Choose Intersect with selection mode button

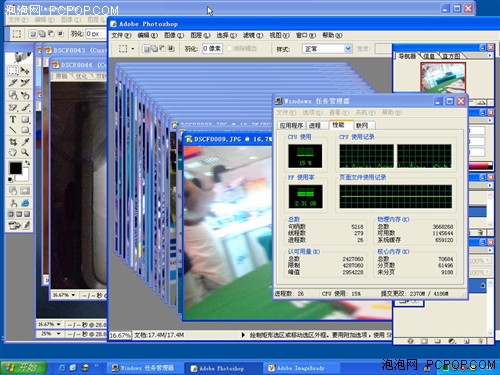point(171,49)
